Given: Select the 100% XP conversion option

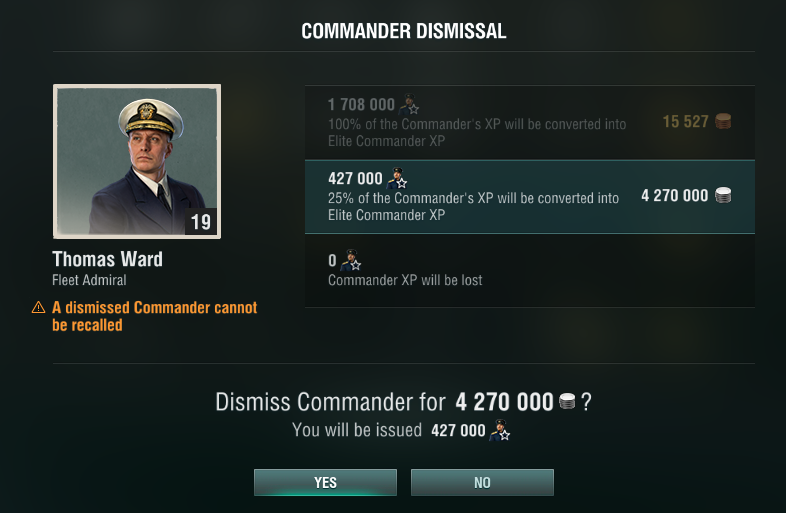Looking at the screenshot, I should coord(529,122).
